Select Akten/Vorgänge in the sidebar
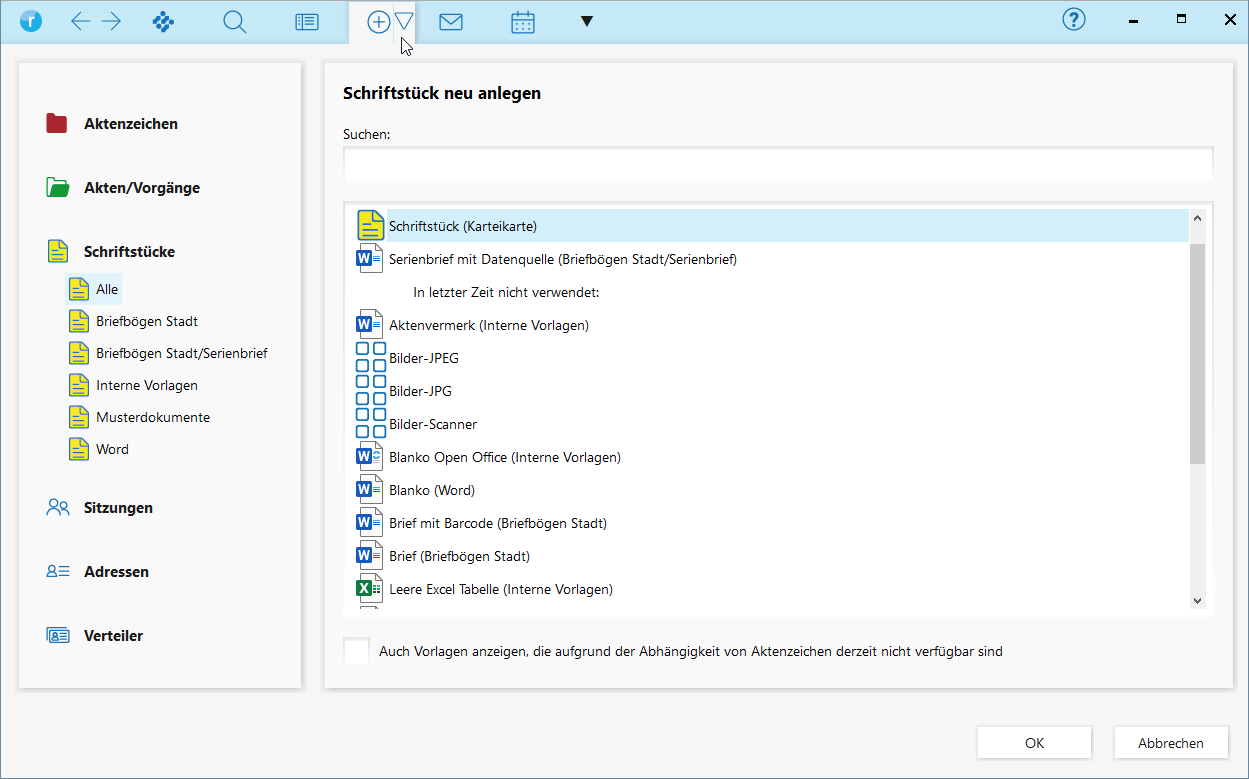Screen dimensions: 1249x779 pos(141,188)
